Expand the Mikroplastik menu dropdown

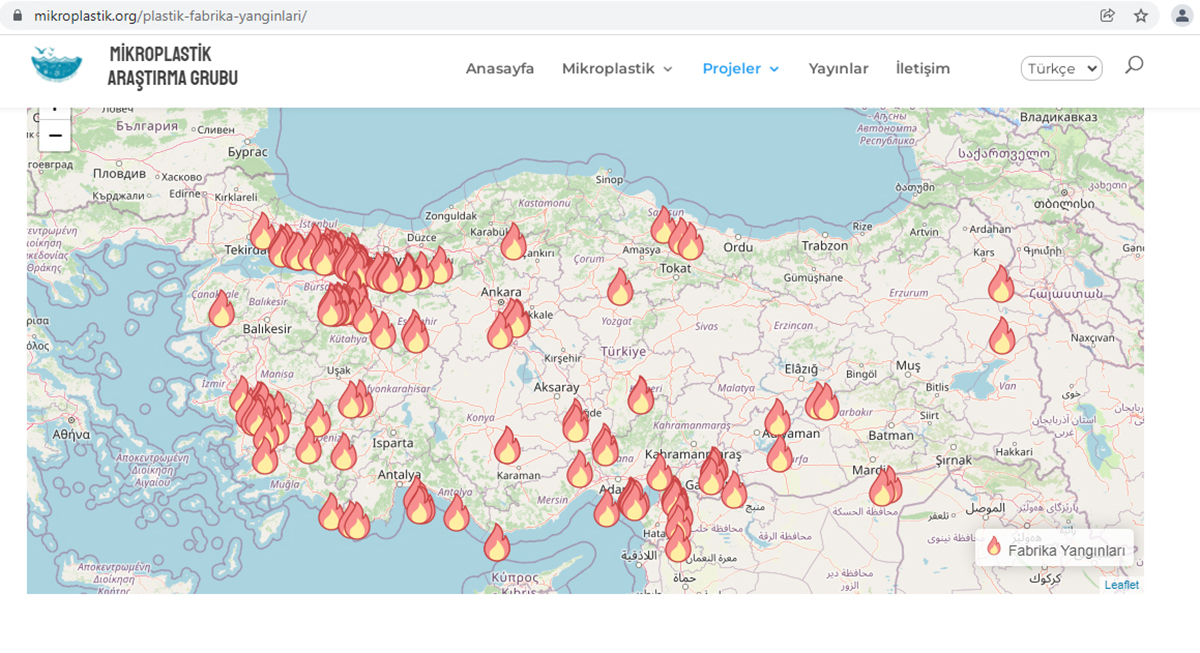pyautogui.click(x=617, y=69)
